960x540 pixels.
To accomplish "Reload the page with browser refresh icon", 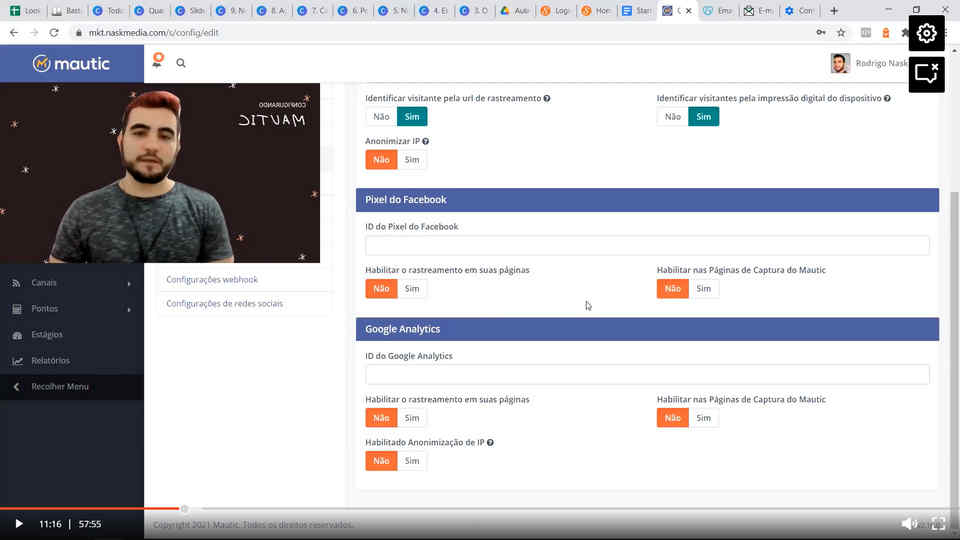I will coord(53,32).
